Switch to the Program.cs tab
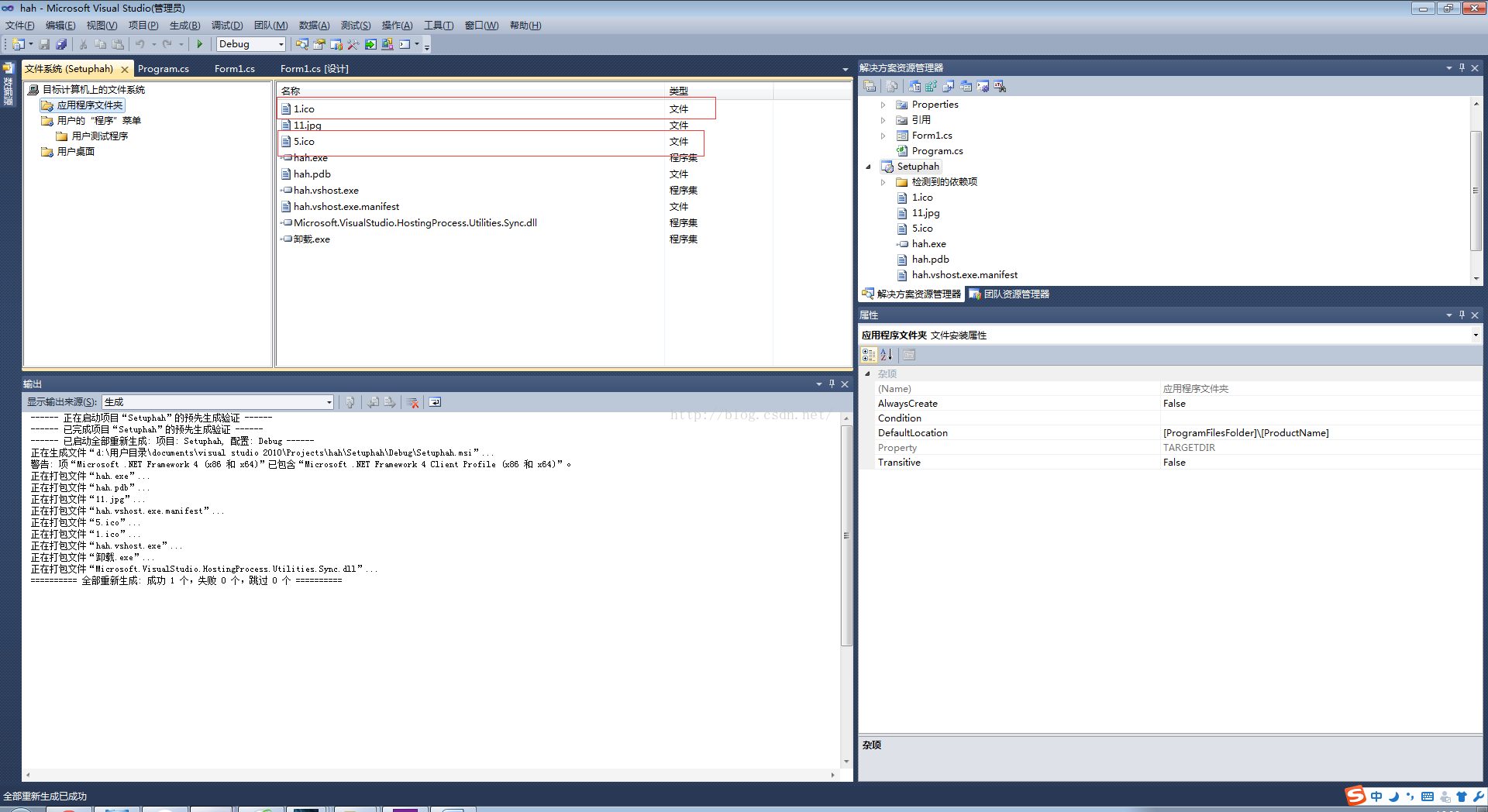 [x=164, y=69]
